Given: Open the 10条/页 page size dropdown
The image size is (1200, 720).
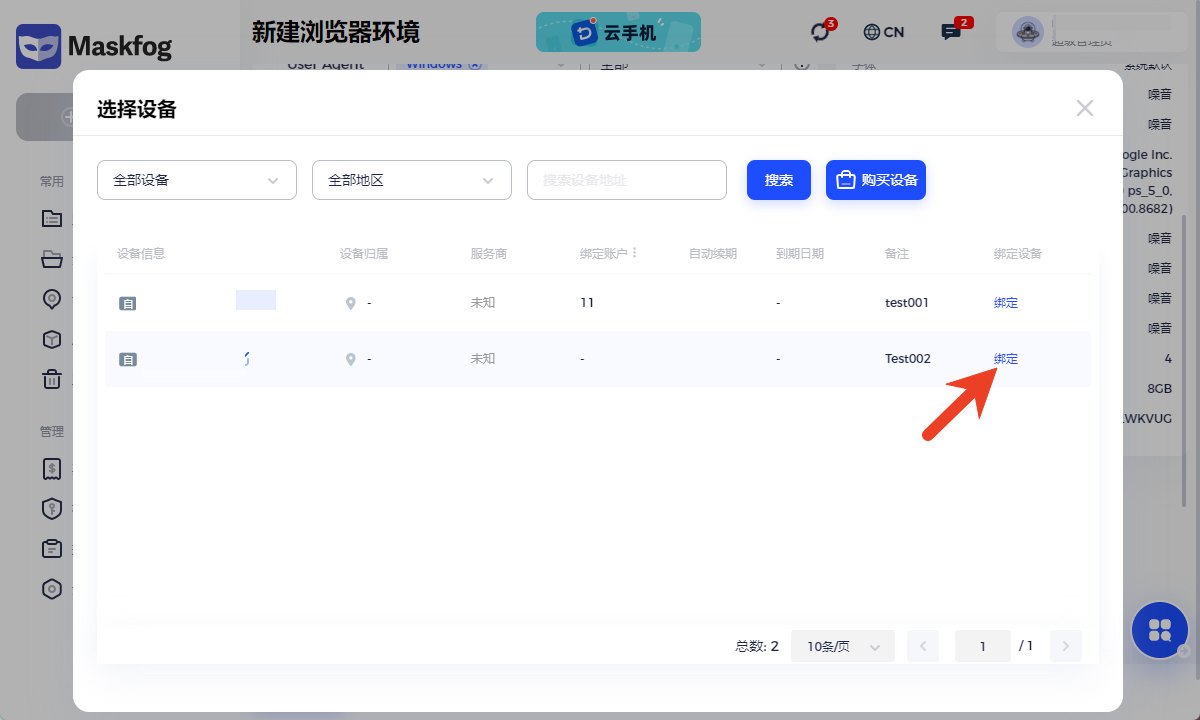Looking at the screenshot, I should coord(842,646).
